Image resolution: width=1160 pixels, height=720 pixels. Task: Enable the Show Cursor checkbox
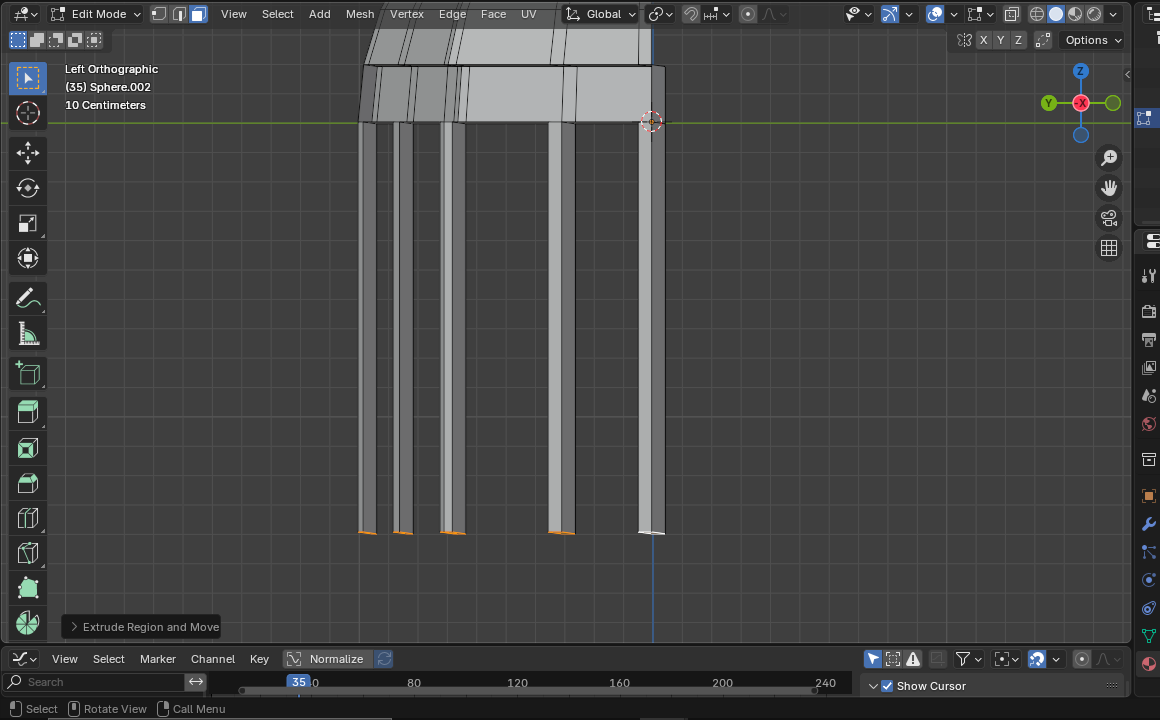pyautogui.click(x=887, y=686)
